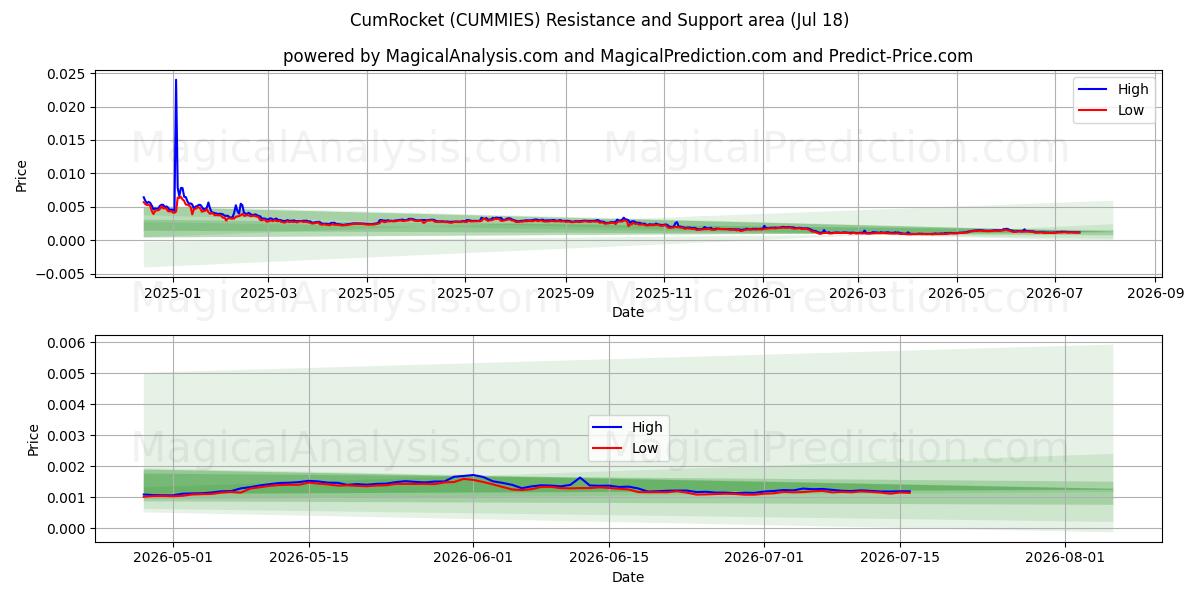Viewport: 1200px width, 600px height.
Task: Click the '2026-01' x-axis tick label
Action: [x=762, y=293]
